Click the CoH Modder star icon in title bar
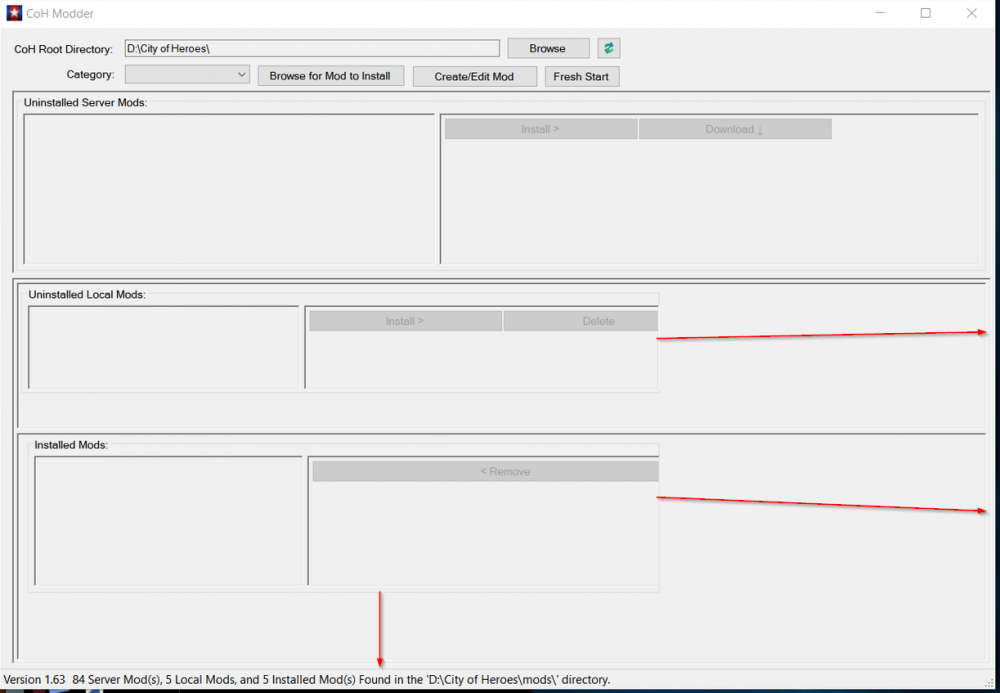 click(x=14, y=14)
